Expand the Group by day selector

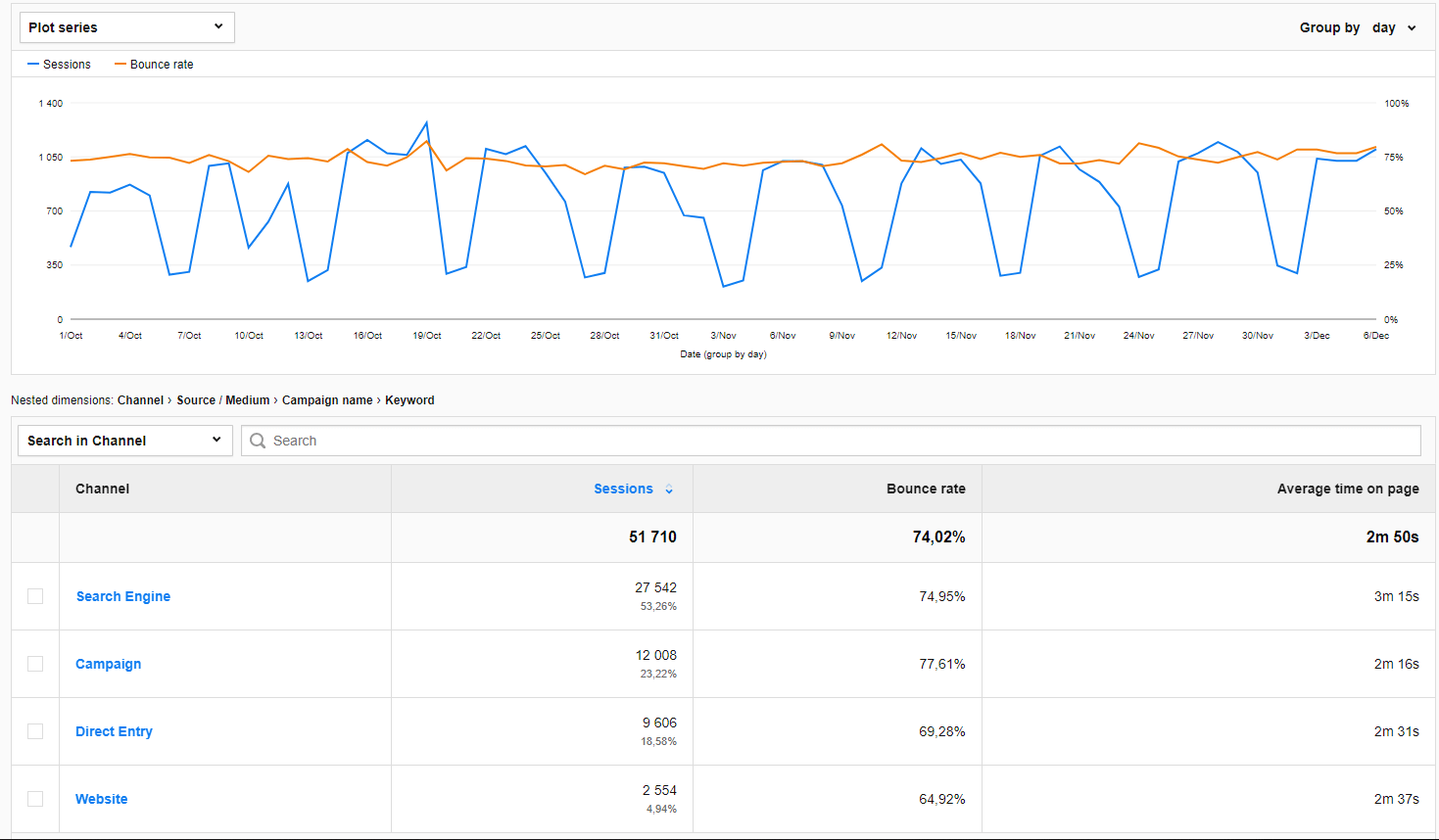point(1393,27)
